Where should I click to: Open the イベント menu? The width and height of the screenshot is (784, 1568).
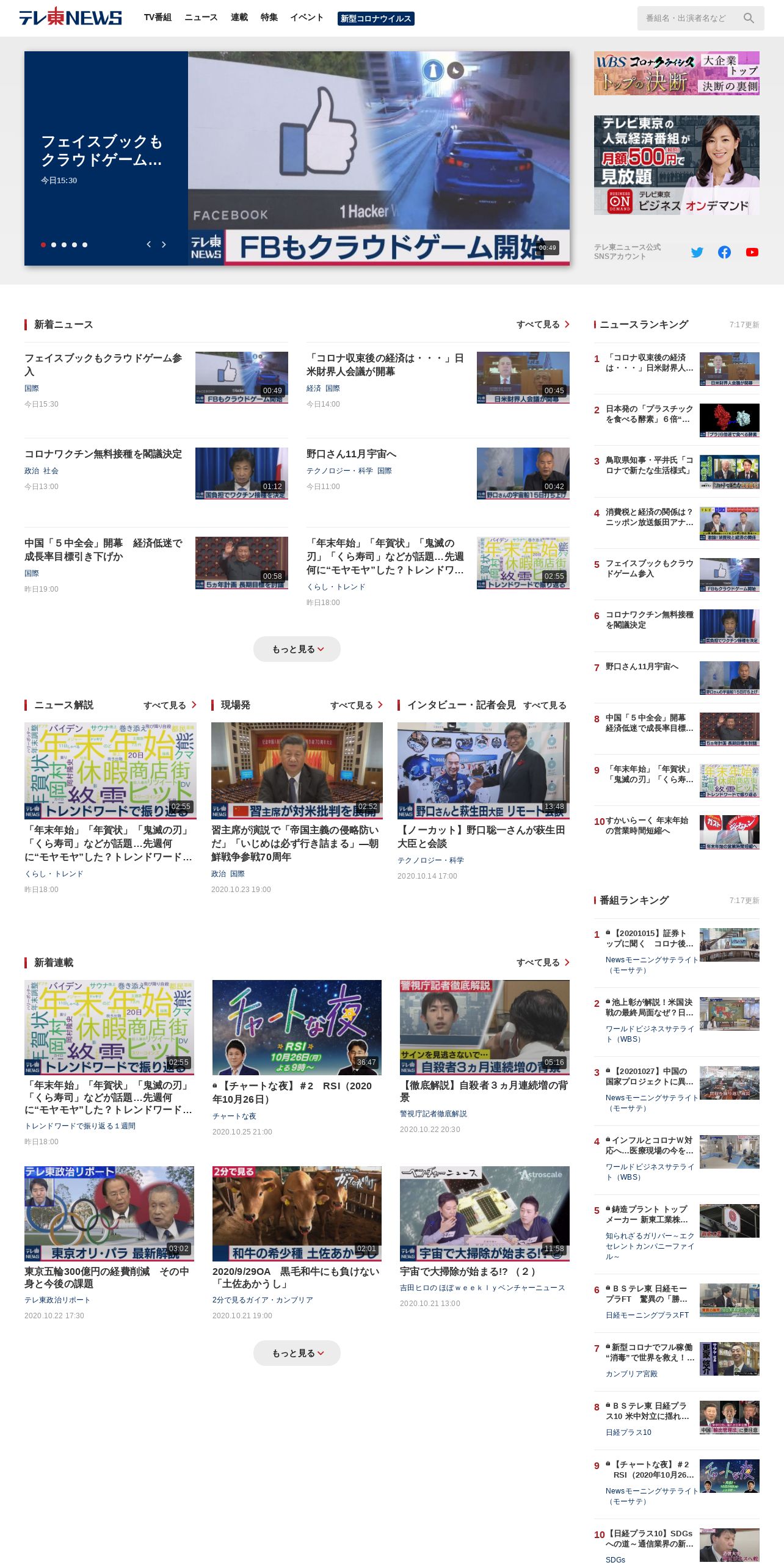307,18
